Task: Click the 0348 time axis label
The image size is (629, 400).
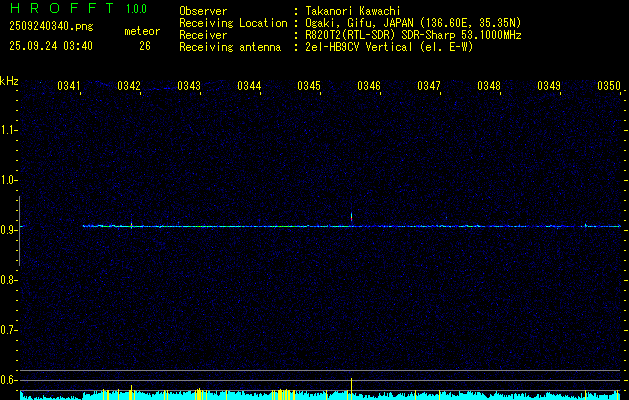Action: click(489, 86)
